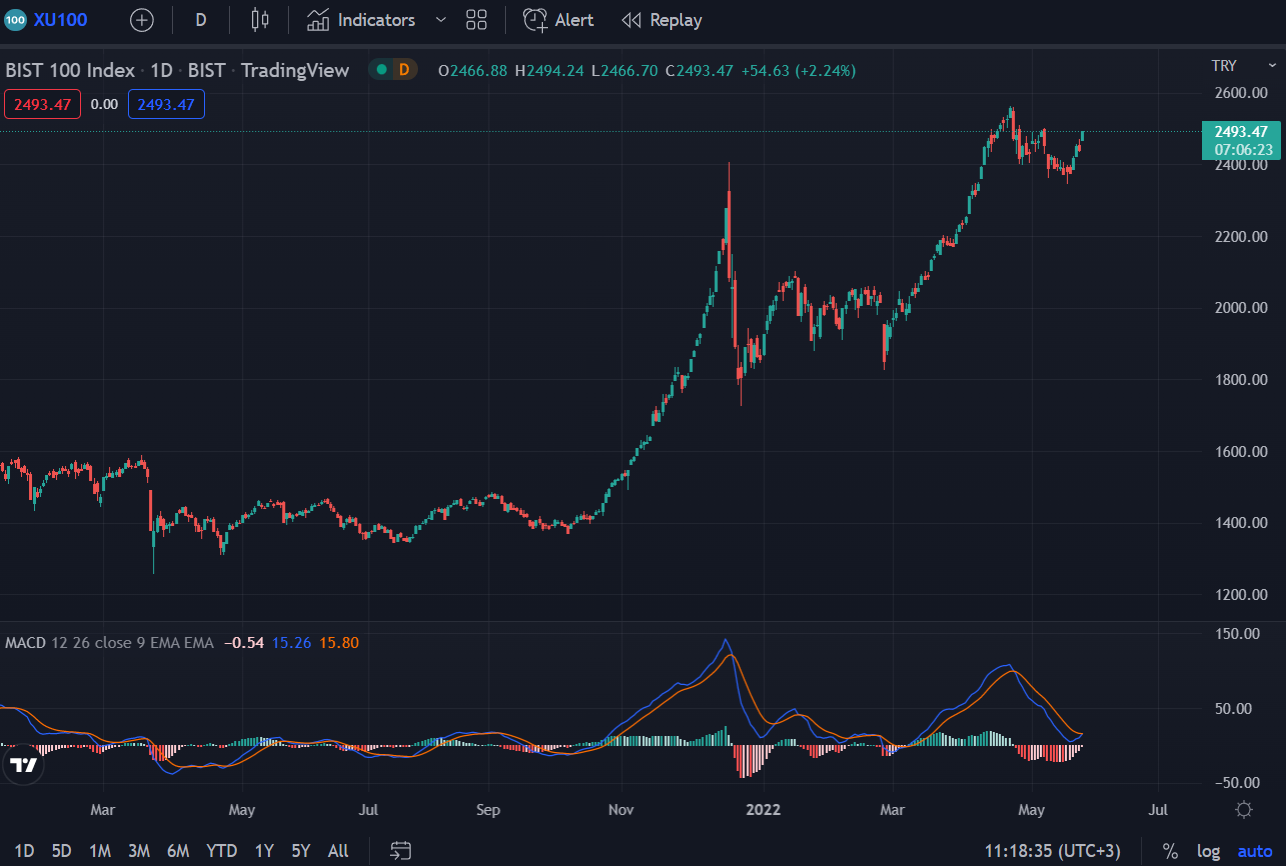The width and height of the screenshot is (1286, 866).
Task: Switch to the 1Y date range
Action: [x=264, y=851]
